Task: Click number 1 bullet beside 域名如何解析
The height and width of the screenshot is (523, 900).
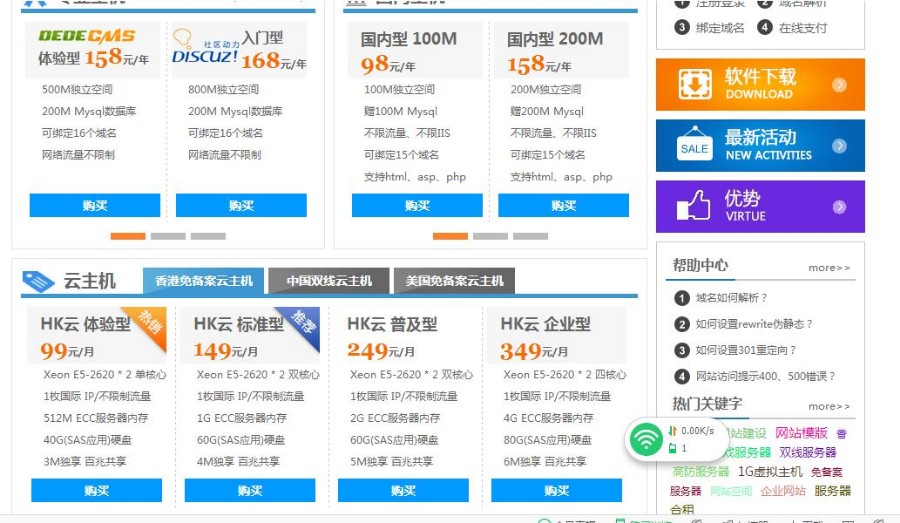Action: tap(681, 298)
